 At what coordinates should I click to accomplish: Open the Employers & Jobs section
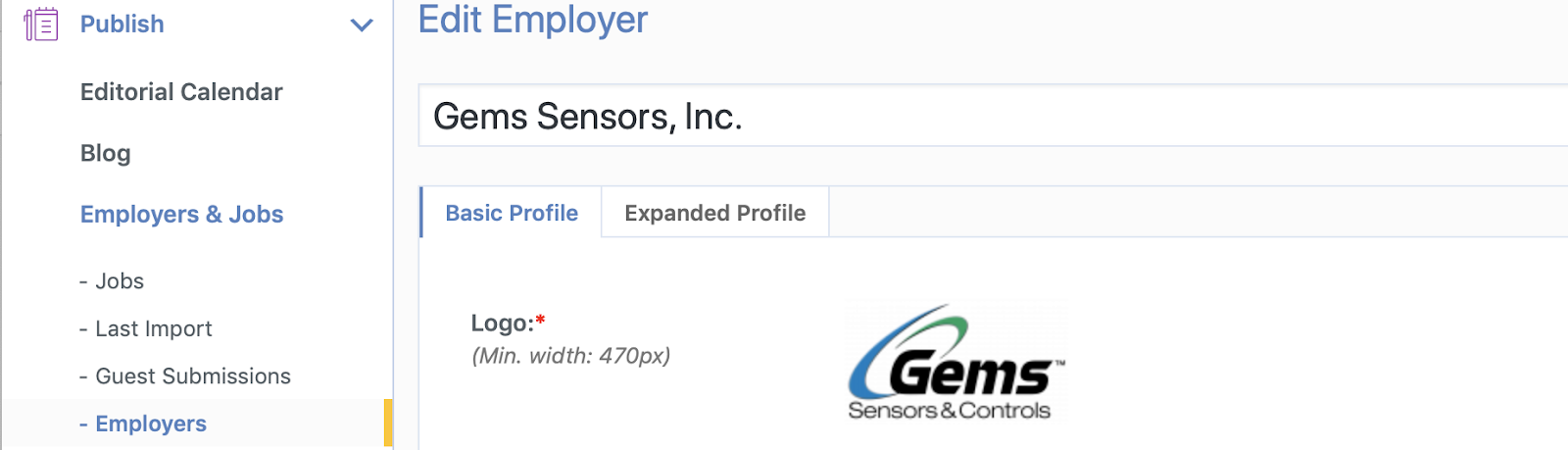tap(181, 215)
